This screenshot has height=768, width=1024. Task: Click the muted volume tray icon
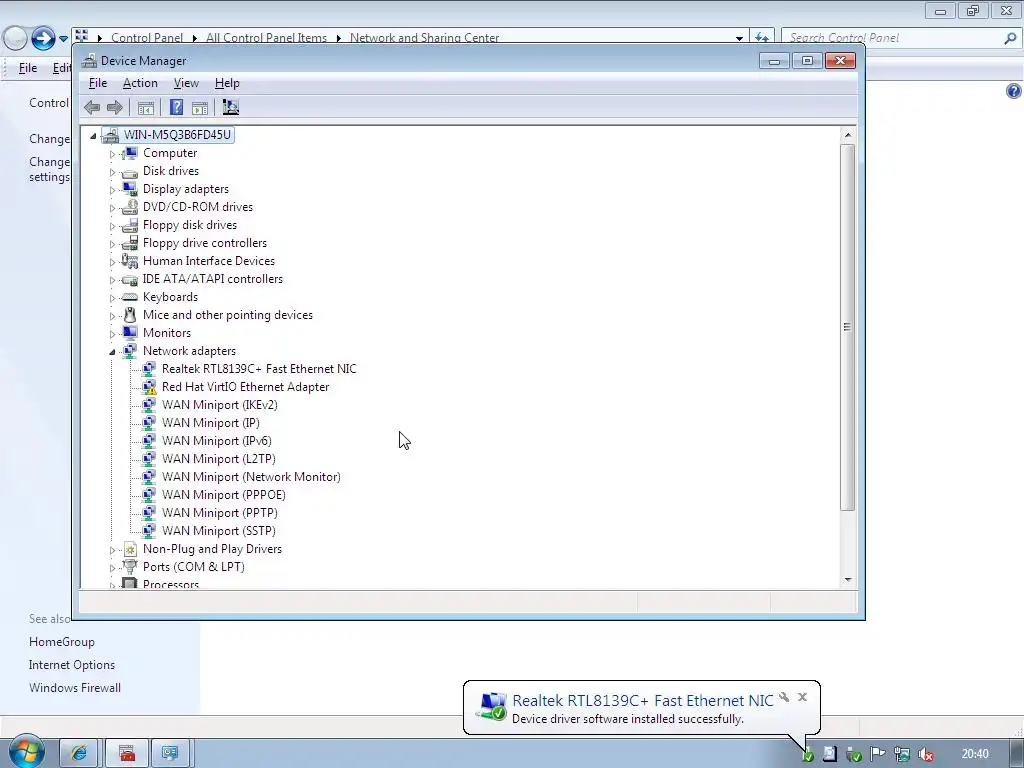coord(925,754)
